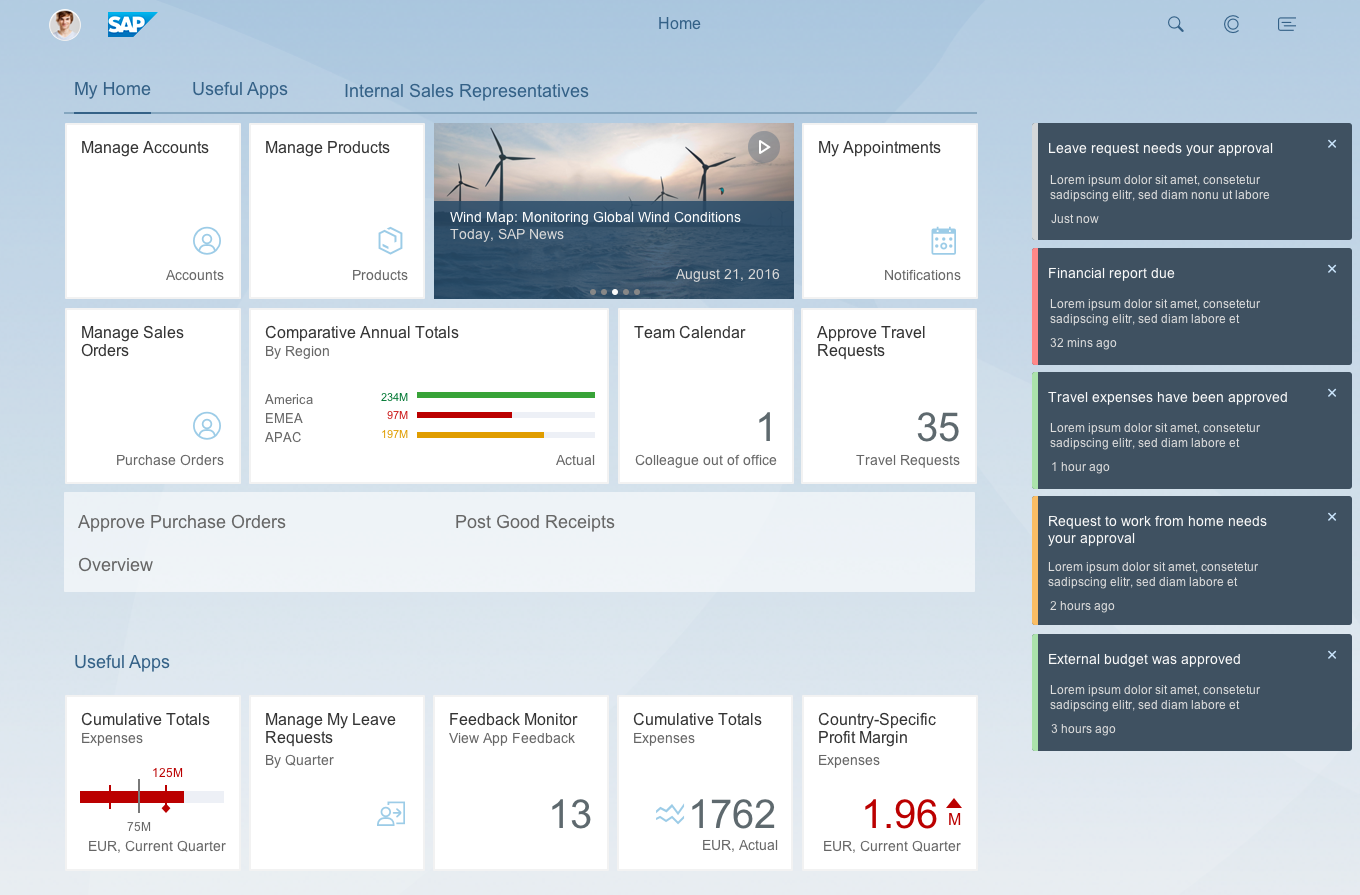1360x895 pixels.
Task: Click the SAP logo
Action: [x=132, y=25]
